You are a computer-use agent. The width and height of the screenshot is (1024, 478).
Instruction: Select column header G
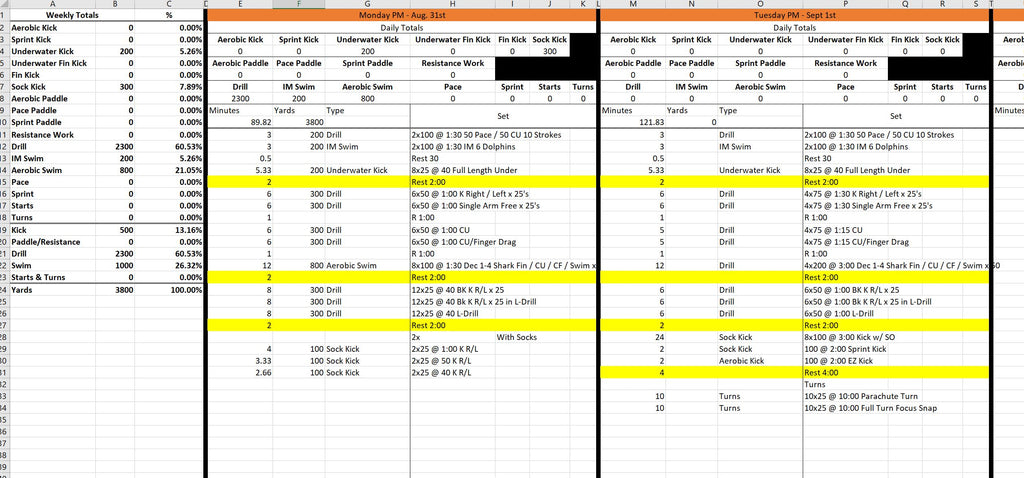(x=367, y=5)
